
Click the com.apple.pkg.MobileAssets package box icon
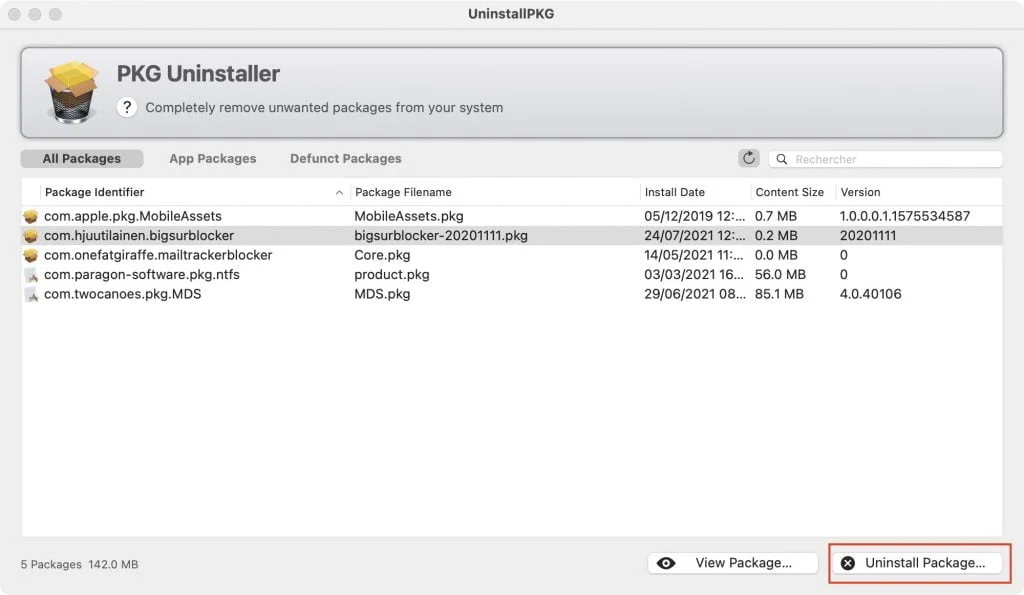[x=31, y=216]
